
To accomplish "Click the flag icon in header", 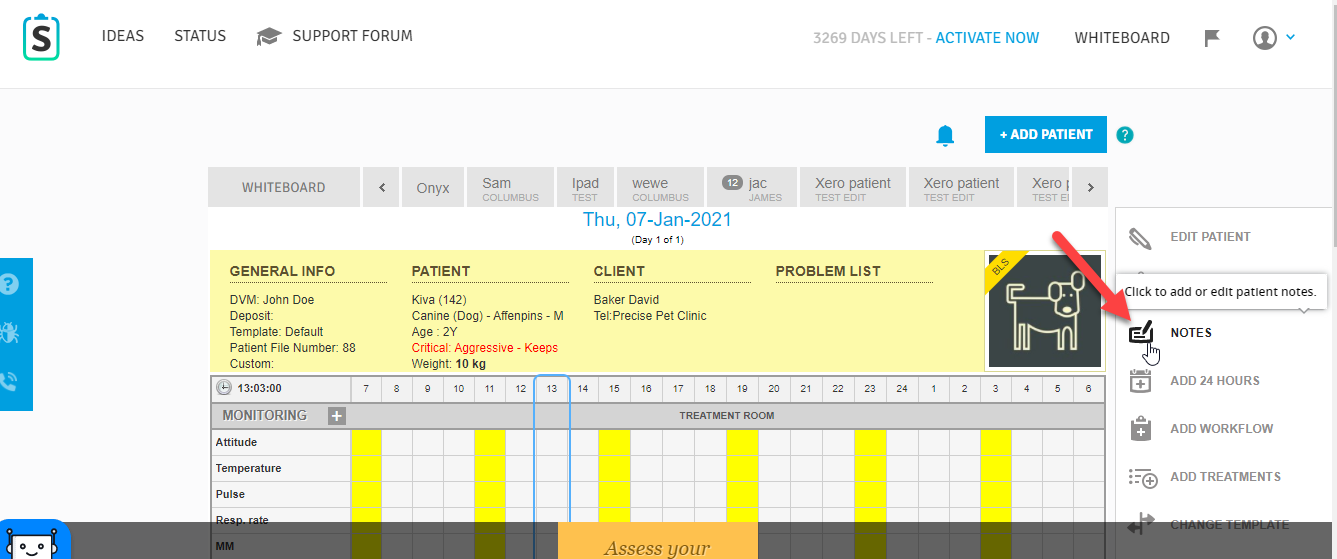I will click(x=1212, y=38).
